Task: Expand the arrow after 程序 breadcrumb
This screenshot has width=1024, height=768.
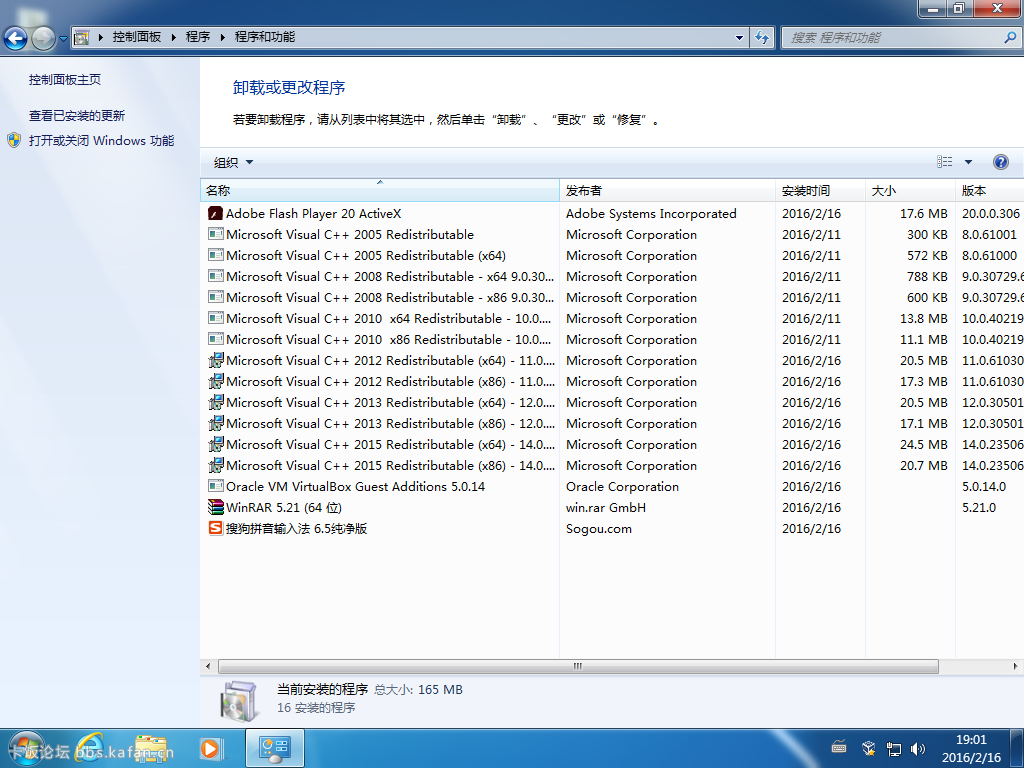Action: pyautogui.click(x=223, y=37)
